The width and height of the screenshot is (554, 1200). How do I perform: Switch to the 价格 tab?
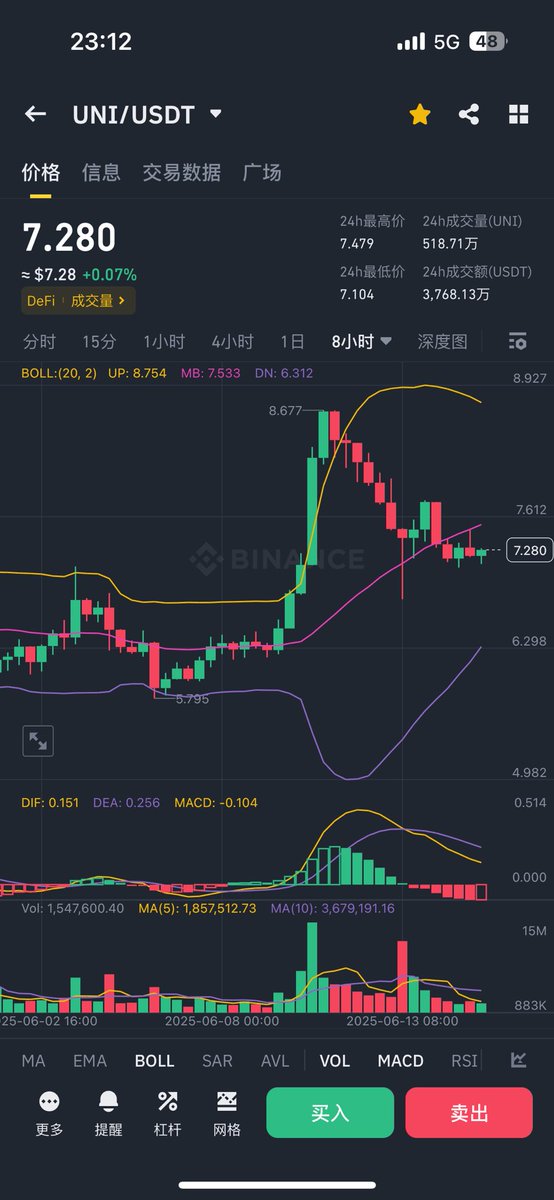coord(41,173)
